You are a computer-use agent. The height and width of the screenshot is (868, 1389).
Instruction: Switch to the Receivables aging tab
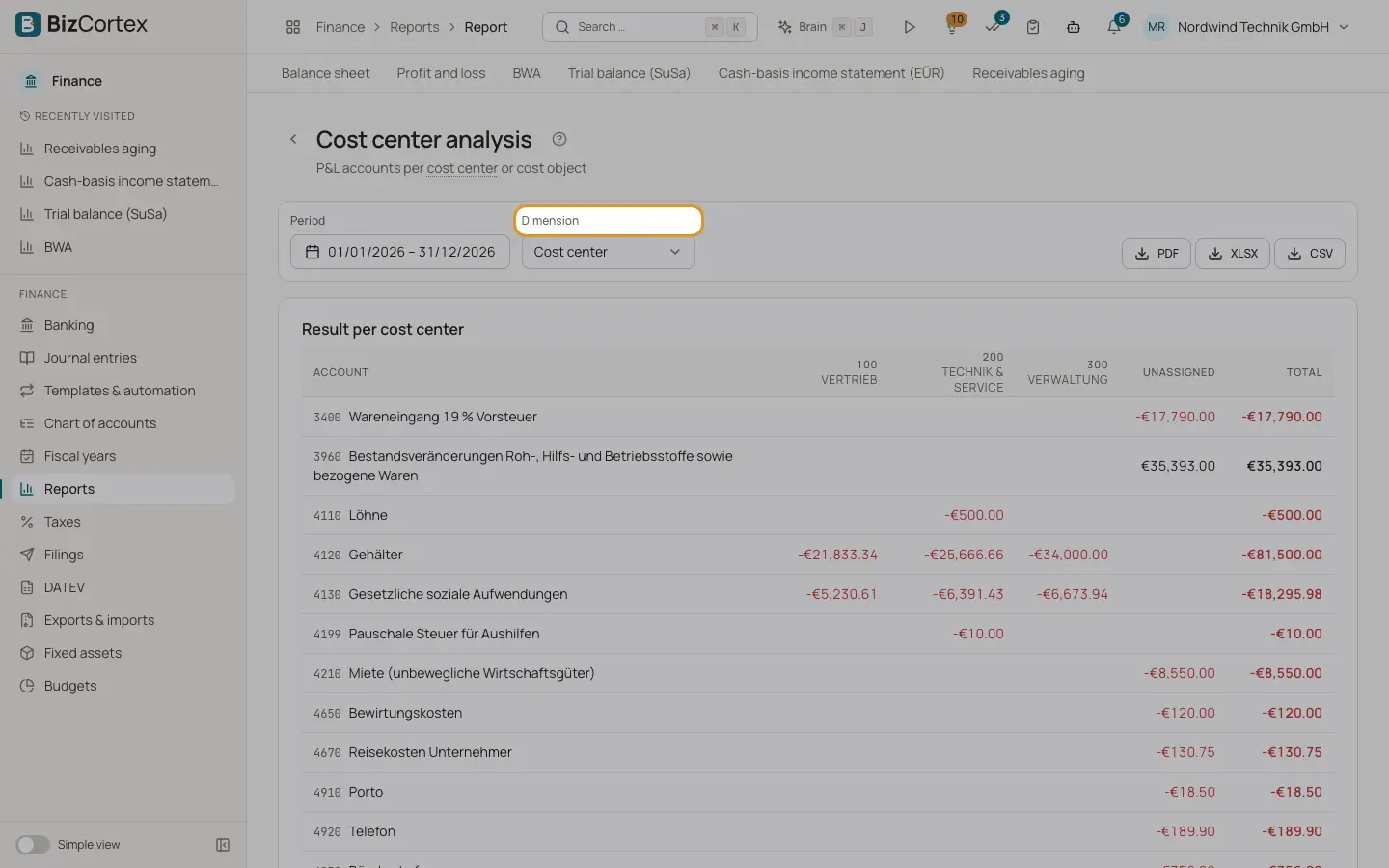(x=1028, y=73)
